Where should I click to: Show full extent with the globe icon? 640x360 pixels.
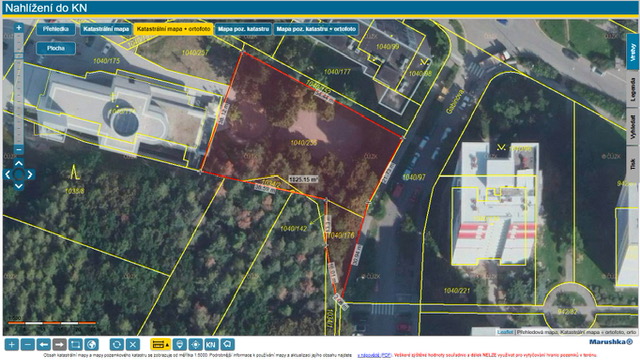pos(91,344)
